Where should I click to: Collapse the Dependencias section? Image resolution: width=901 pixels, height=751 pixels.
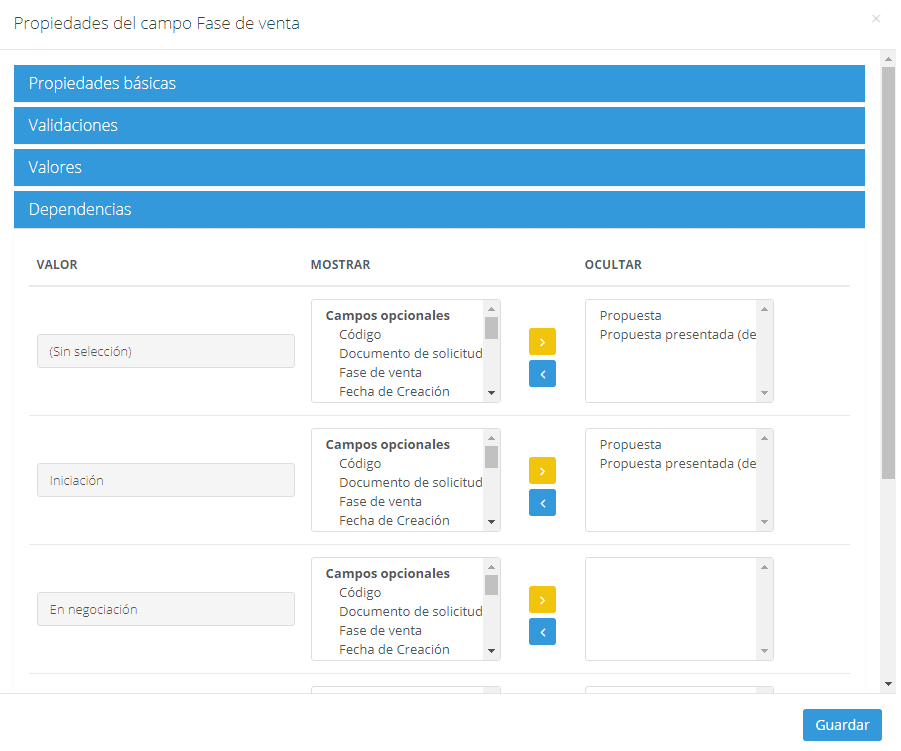click(439, 209)
